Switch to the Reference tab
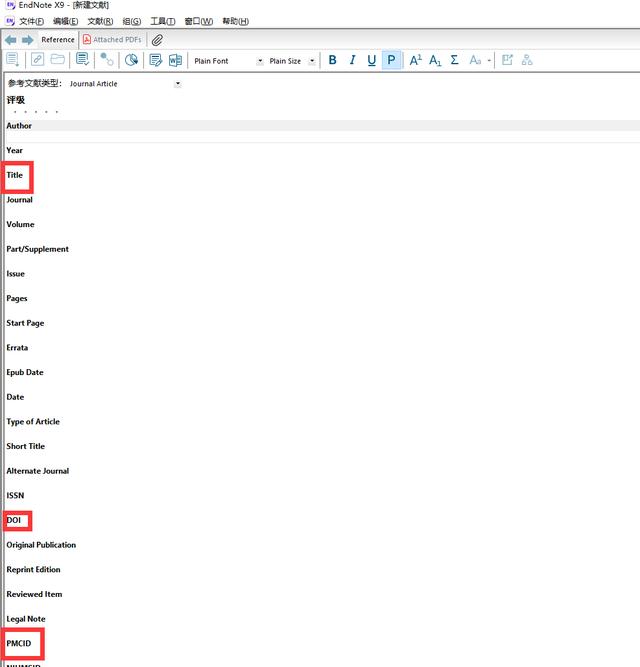This screenshot has width=640, height=667. [58, 40]
